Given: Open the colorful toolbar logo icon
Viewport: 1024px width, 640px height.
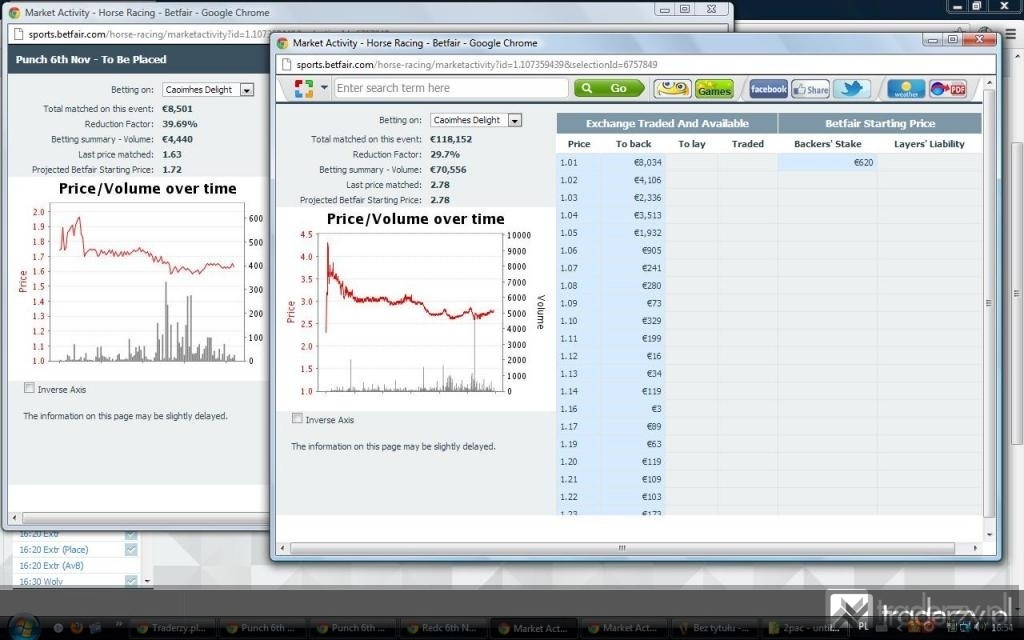Looking at the screenshot, I should (x=304, y=89).
